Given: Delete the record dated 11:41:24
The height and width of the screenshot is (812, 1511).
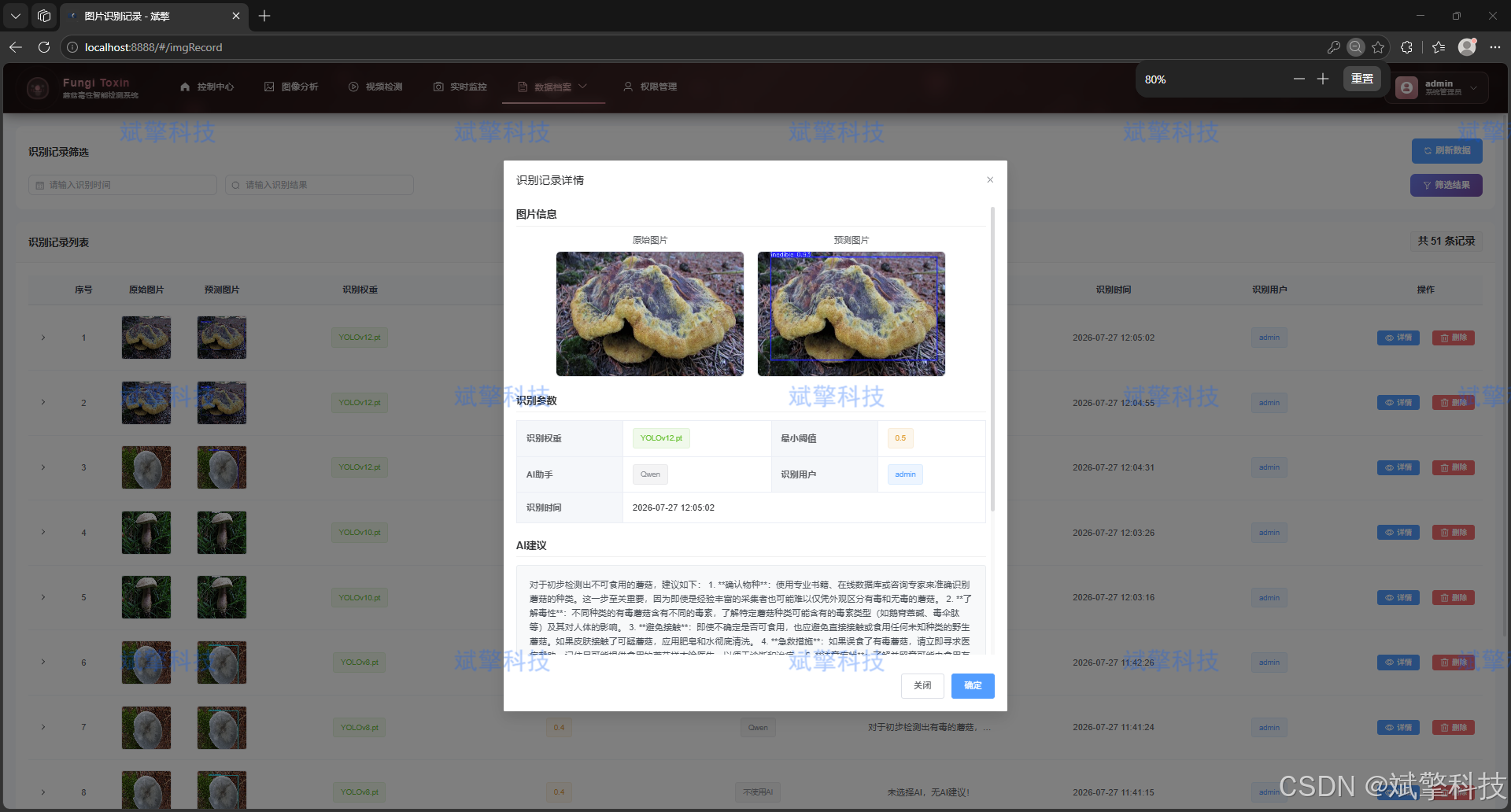Looking at the screenshot, I should [1454, 727].
